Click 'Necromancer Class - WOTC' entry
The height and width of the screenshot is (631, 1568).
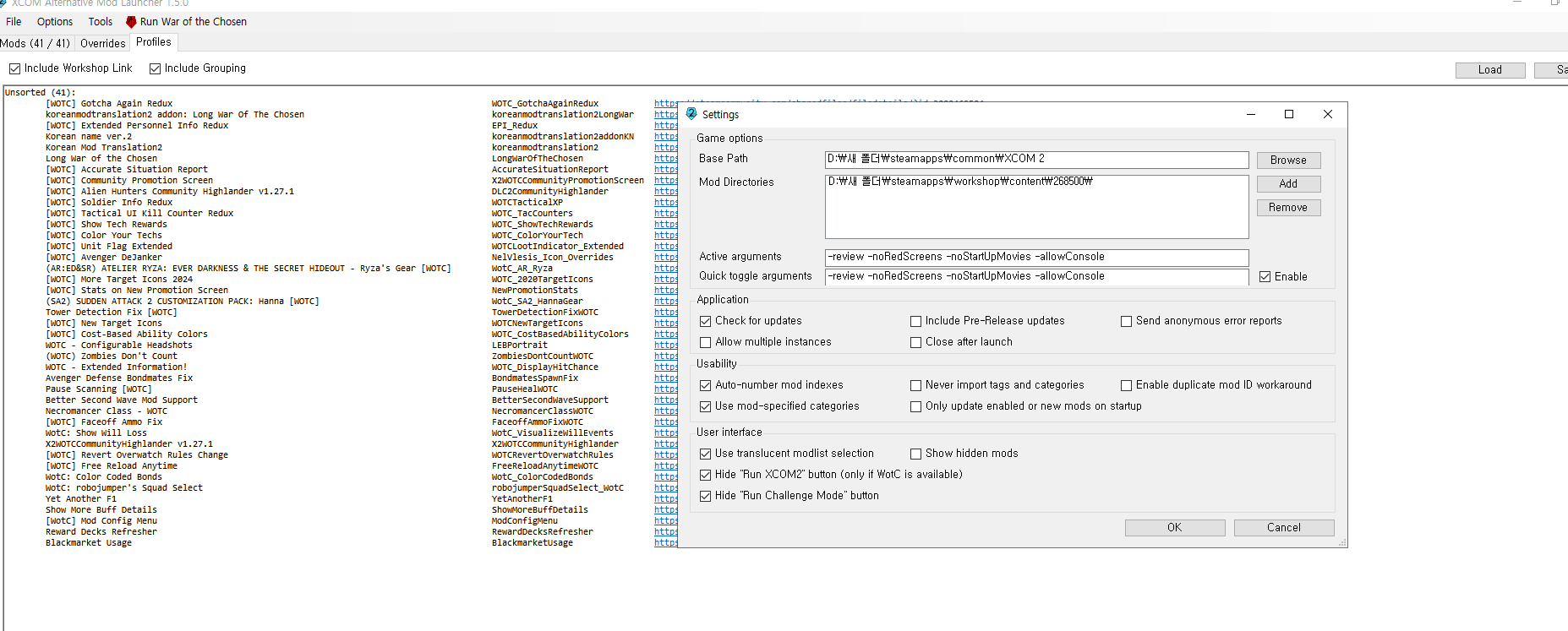click(107, 411)
